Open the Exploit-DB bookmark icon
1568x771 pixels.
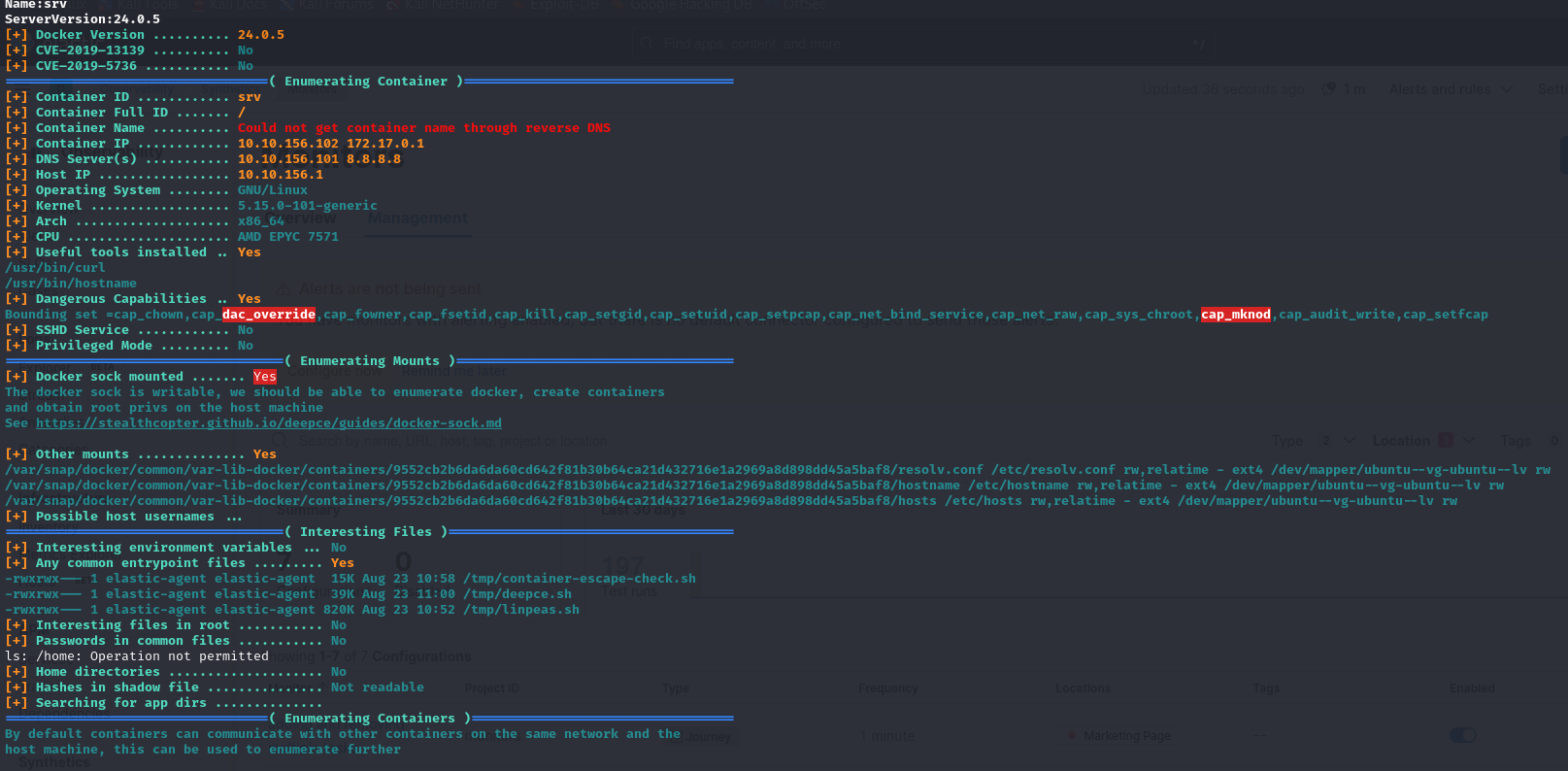click(521, 5)
